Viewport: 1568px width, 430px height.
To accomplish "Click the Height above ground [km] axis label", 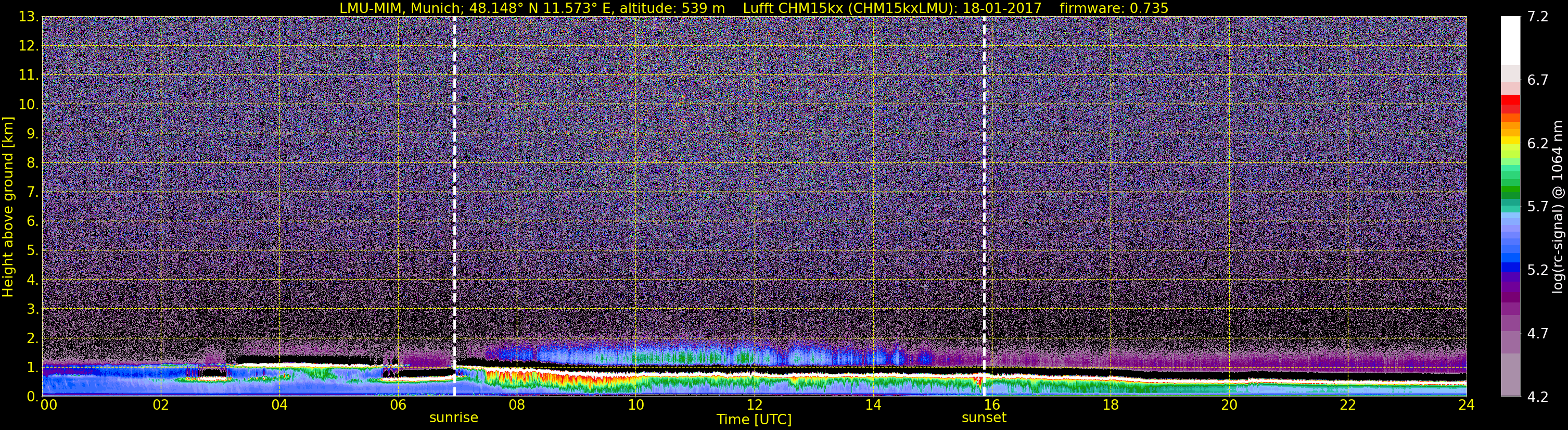I will click(8, 207).
